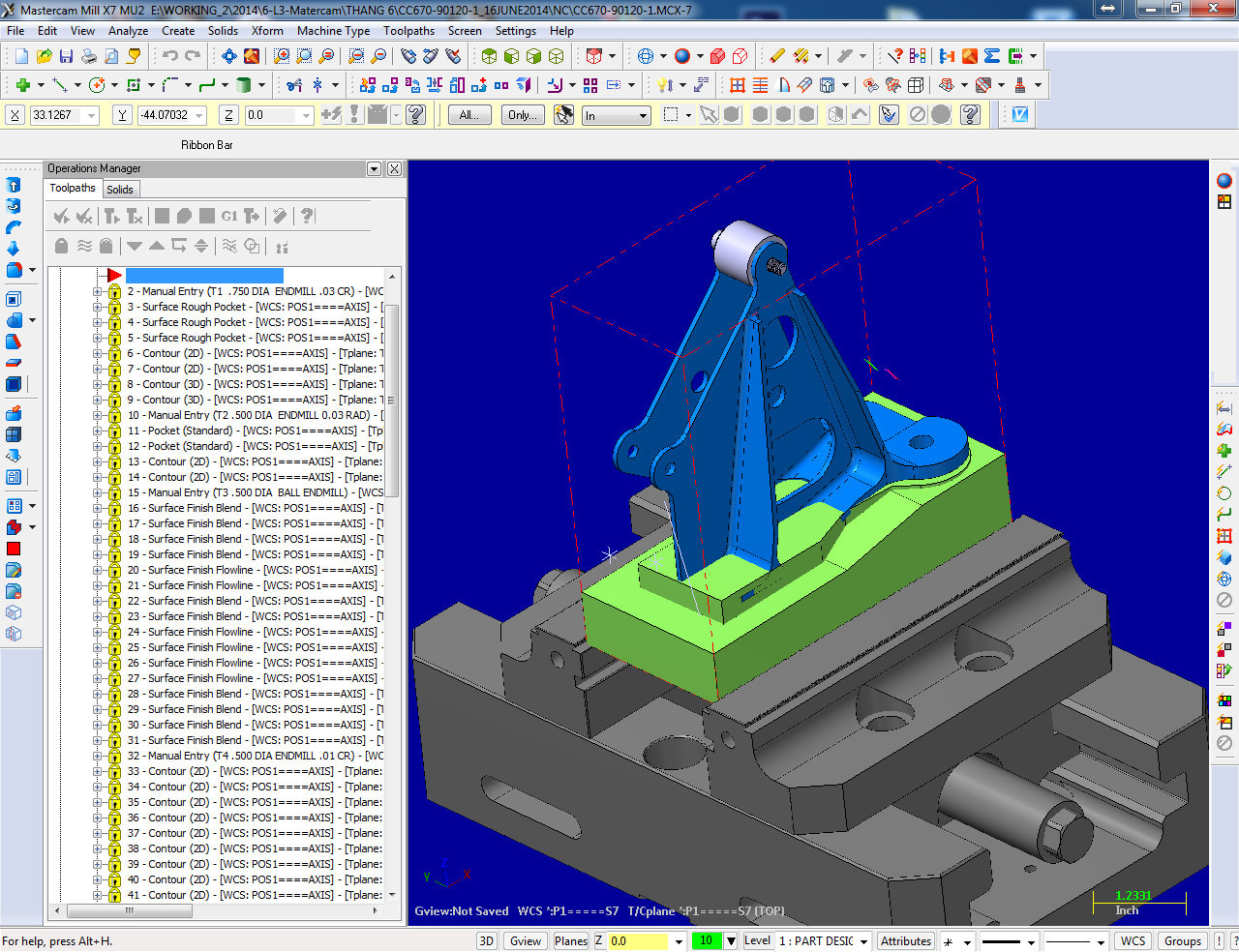Open the 'In' selection mode dropdown
Viewport: 1239px width, 952px height.
pos(643,116)
